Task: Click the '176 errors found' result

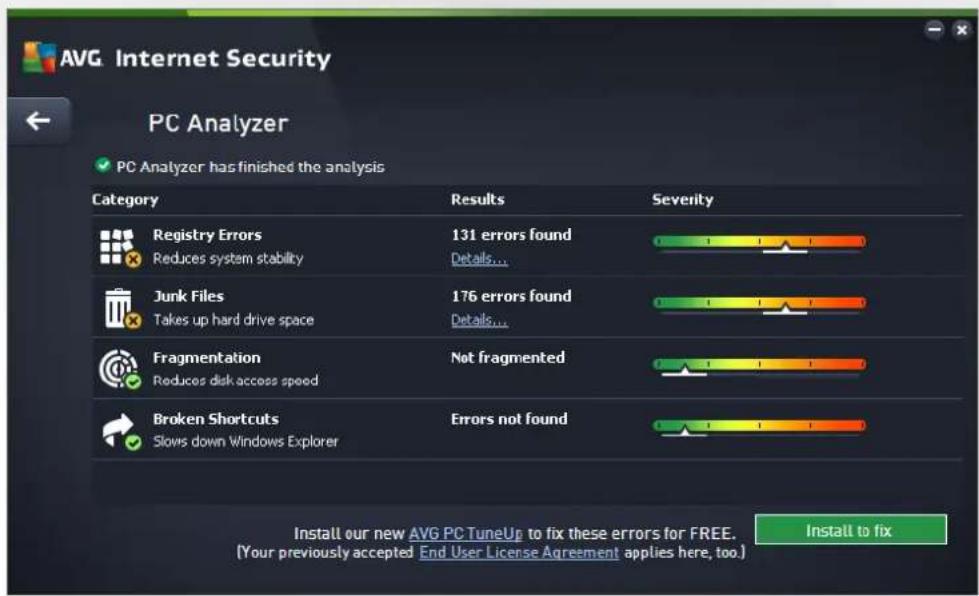Action: [x=511, y=296]
